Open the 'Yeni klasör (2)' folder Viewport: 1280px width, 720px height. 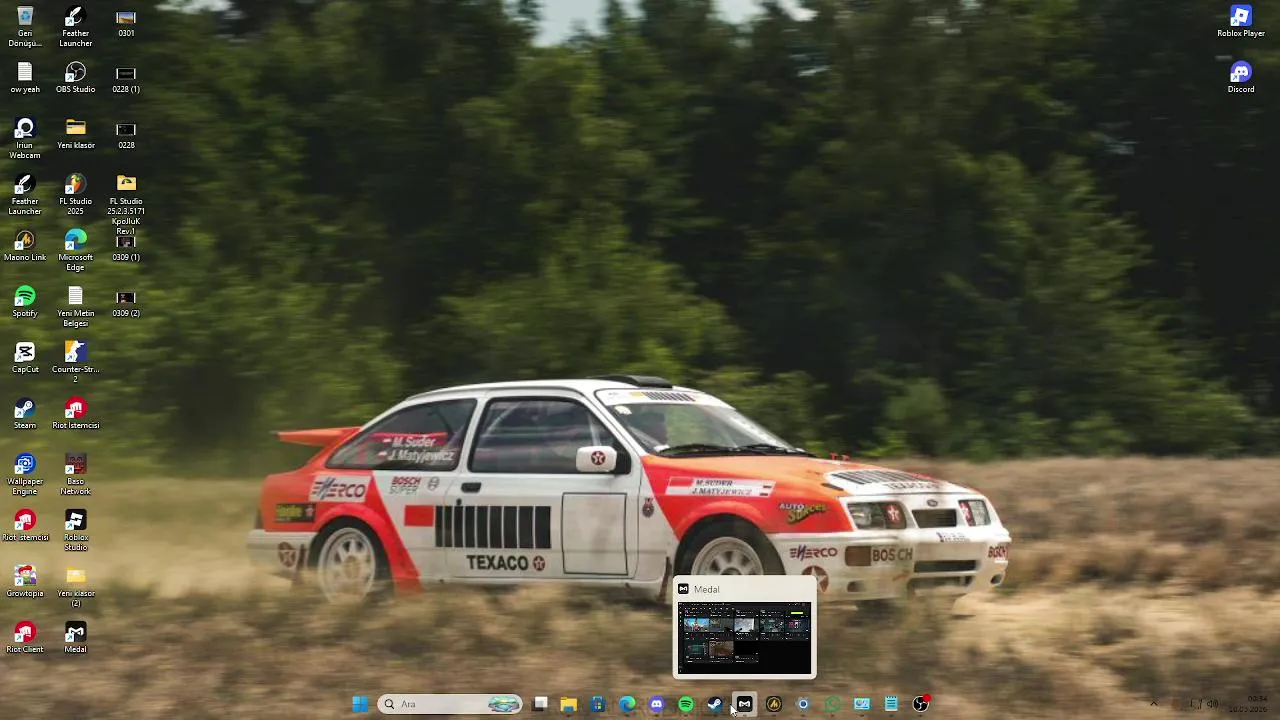pos(75,587)
